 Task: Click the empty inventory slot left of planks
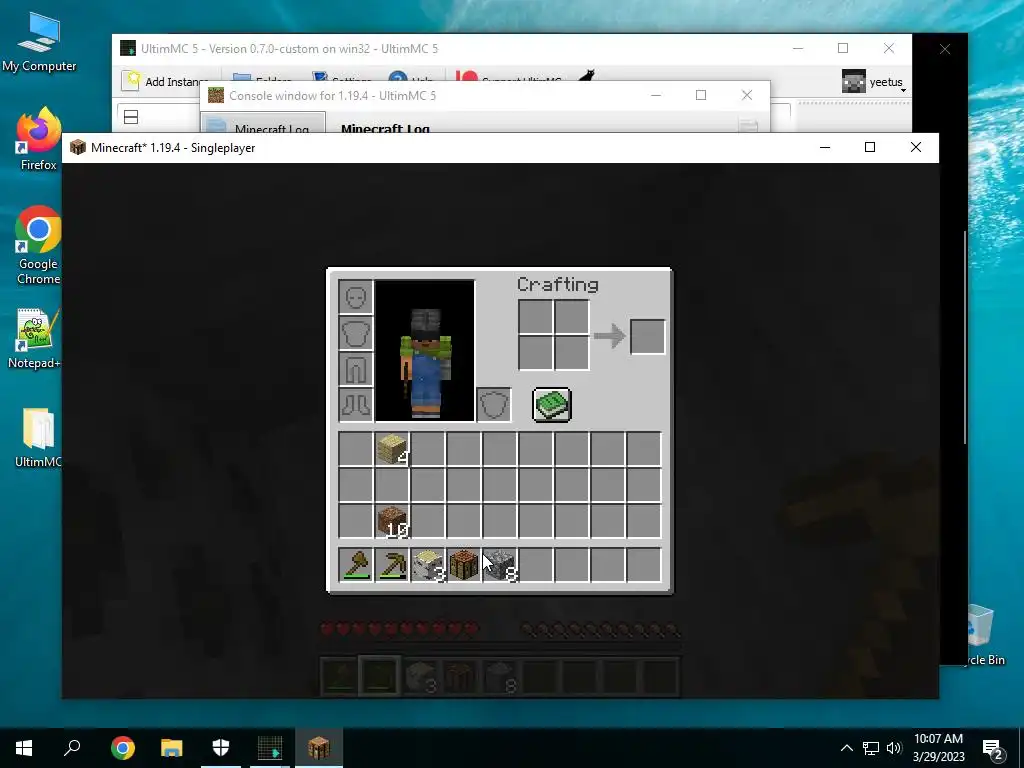coord(356,449)
